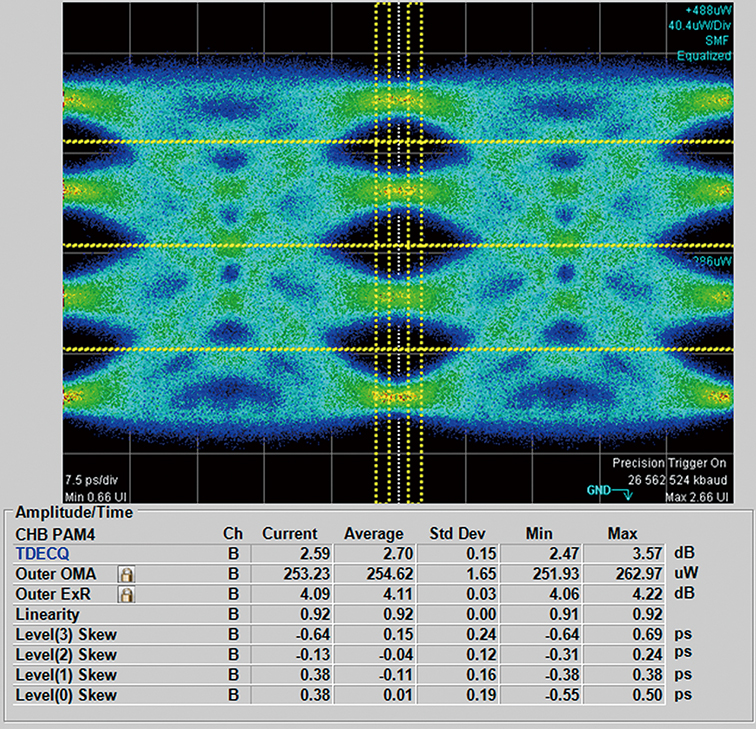Image resolution: width=756 pixels, height=729 pixels.
Task: Click Level(0) Skew min value -0.55
Action: pos(562,696)
